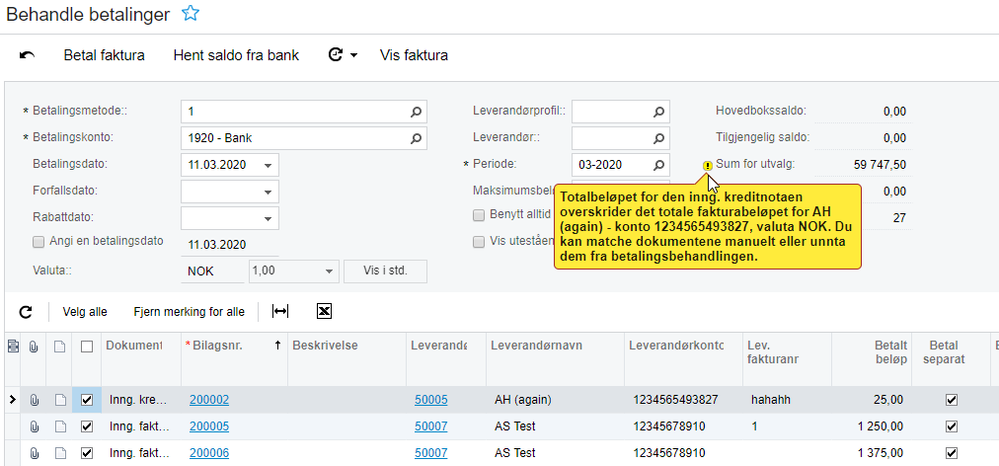The height and width of the screenshot is (466, 999).
Task: Open voucher link 200005
Action: point(209,426)
